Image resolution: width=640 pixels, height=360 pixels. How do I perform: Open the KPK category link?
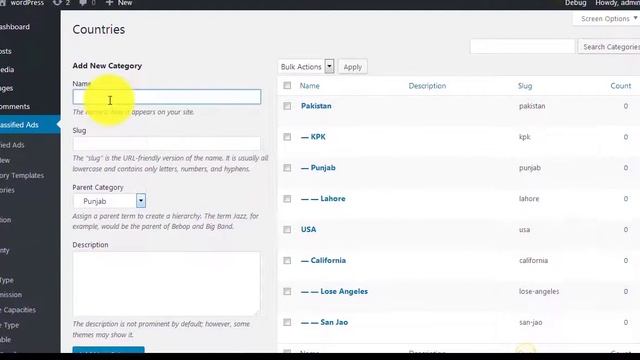(x=313, y=137)
